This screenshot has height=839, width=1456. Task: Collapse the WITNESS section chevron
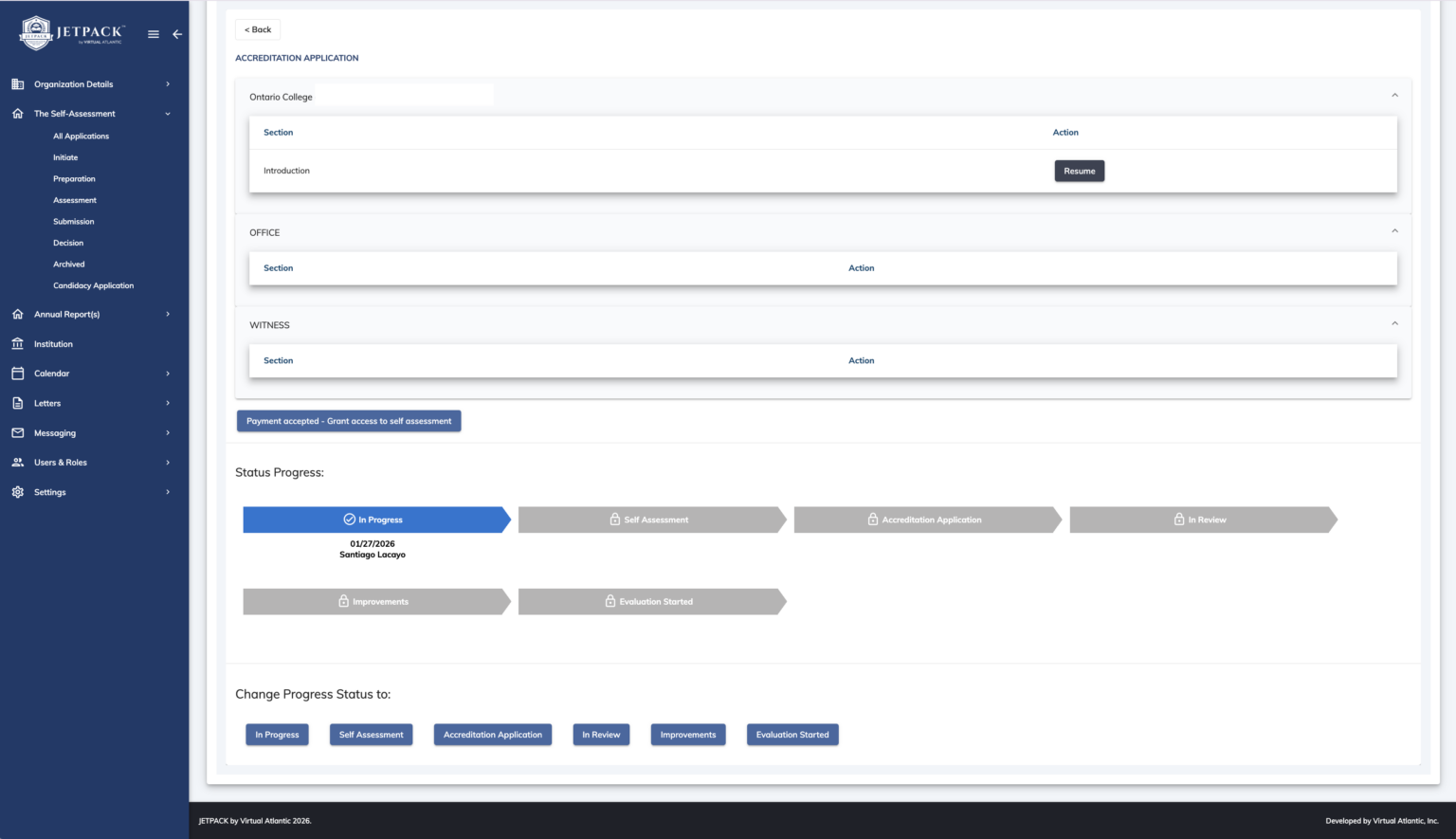[1394, 323]
